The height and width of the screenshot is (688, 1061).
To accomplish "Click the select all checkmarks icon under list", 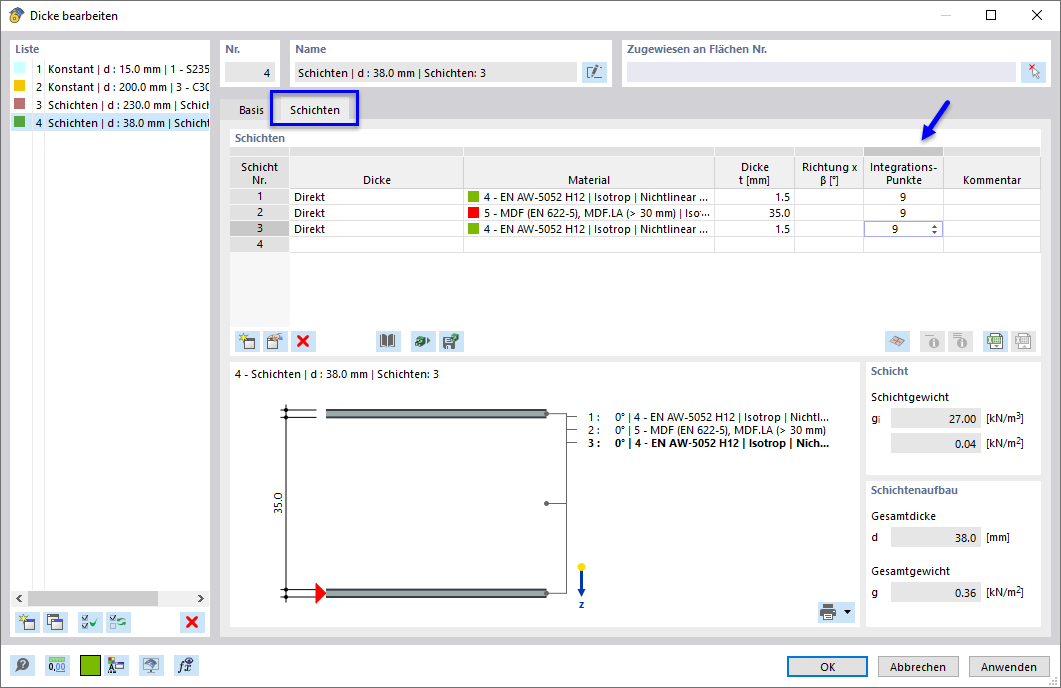I will 90,622.
